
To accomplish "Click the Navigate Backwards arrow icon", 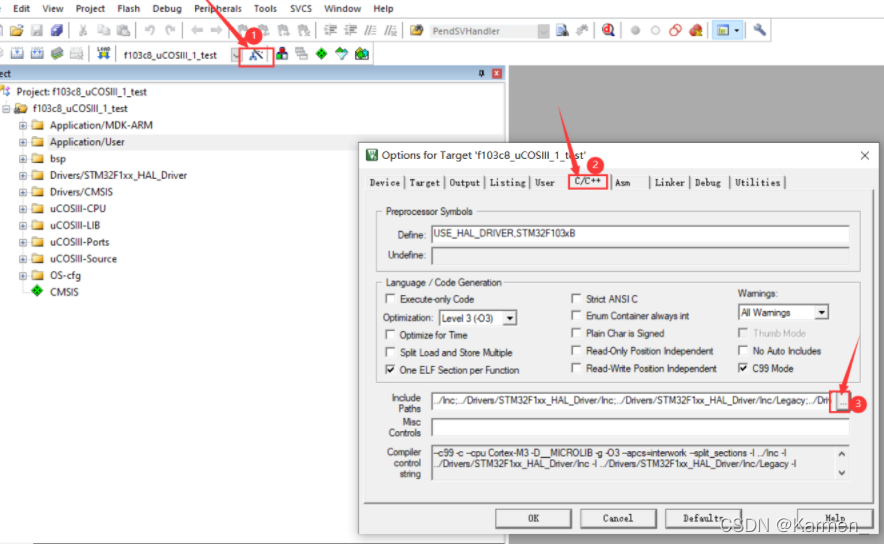I will pyautogui.click(x=196, y=30).
